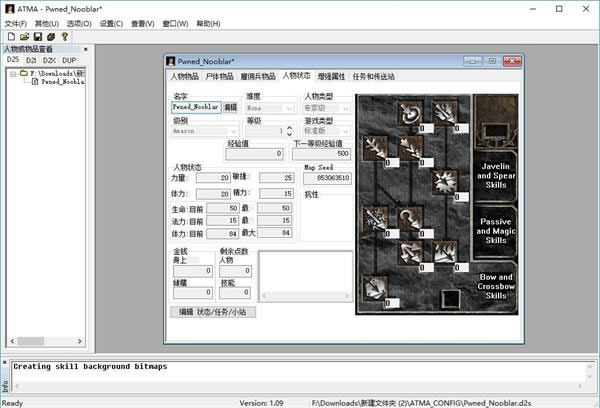Switch to the 人物物品 tab
The width and height of the screenshot is (600, 408).
184,76
